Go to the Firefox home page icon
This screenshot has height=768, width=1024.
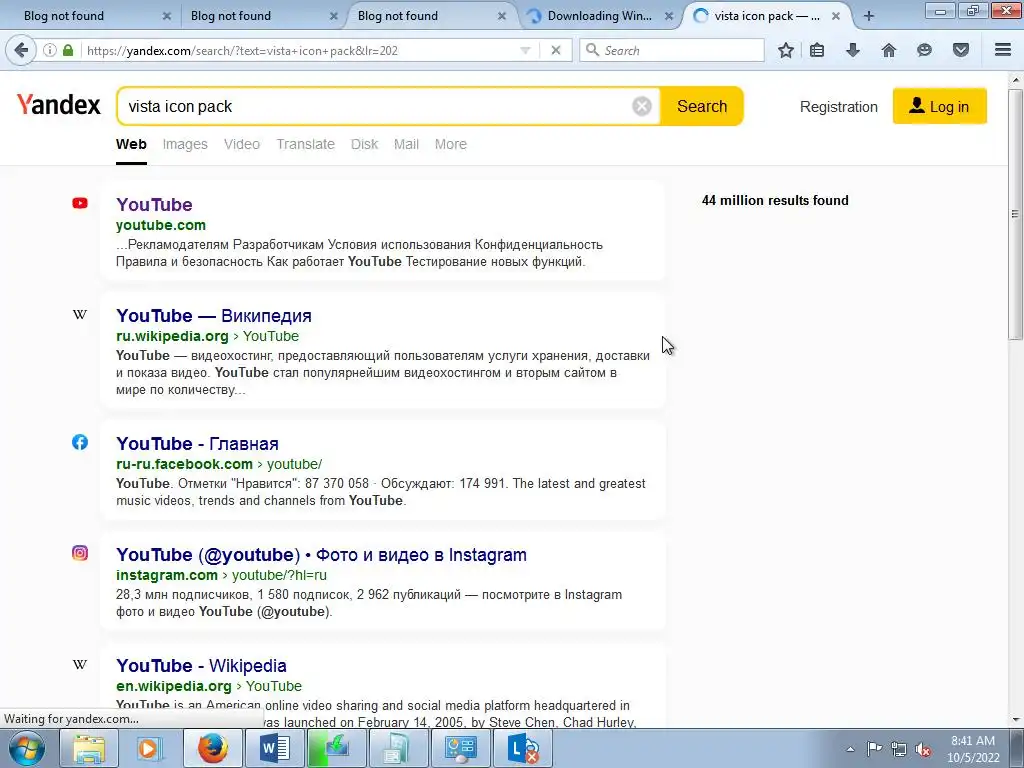(889, 50)
